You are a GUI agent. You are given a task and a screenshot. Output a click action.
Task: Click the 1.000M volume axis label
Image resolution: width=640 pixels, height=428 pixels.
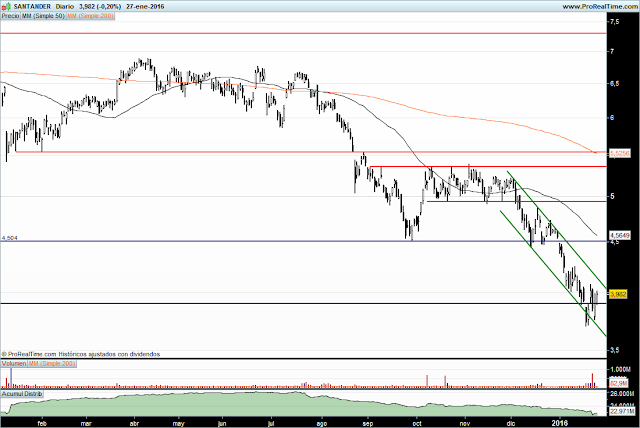pos(620,369)
